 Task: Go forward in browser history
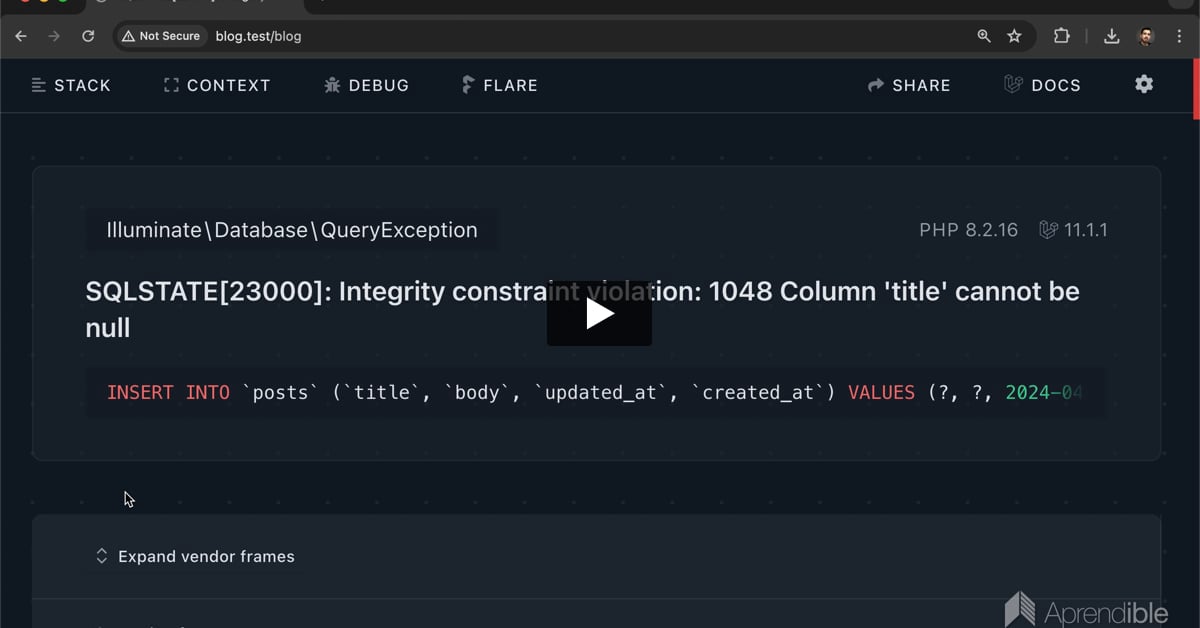pyautogui.click(x=54, y=36)
